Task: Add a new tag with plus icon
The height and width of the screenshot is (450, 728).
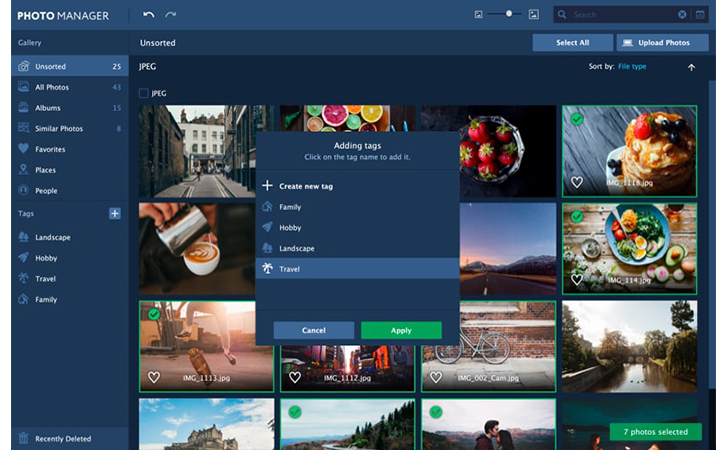Action: point(114,213)
